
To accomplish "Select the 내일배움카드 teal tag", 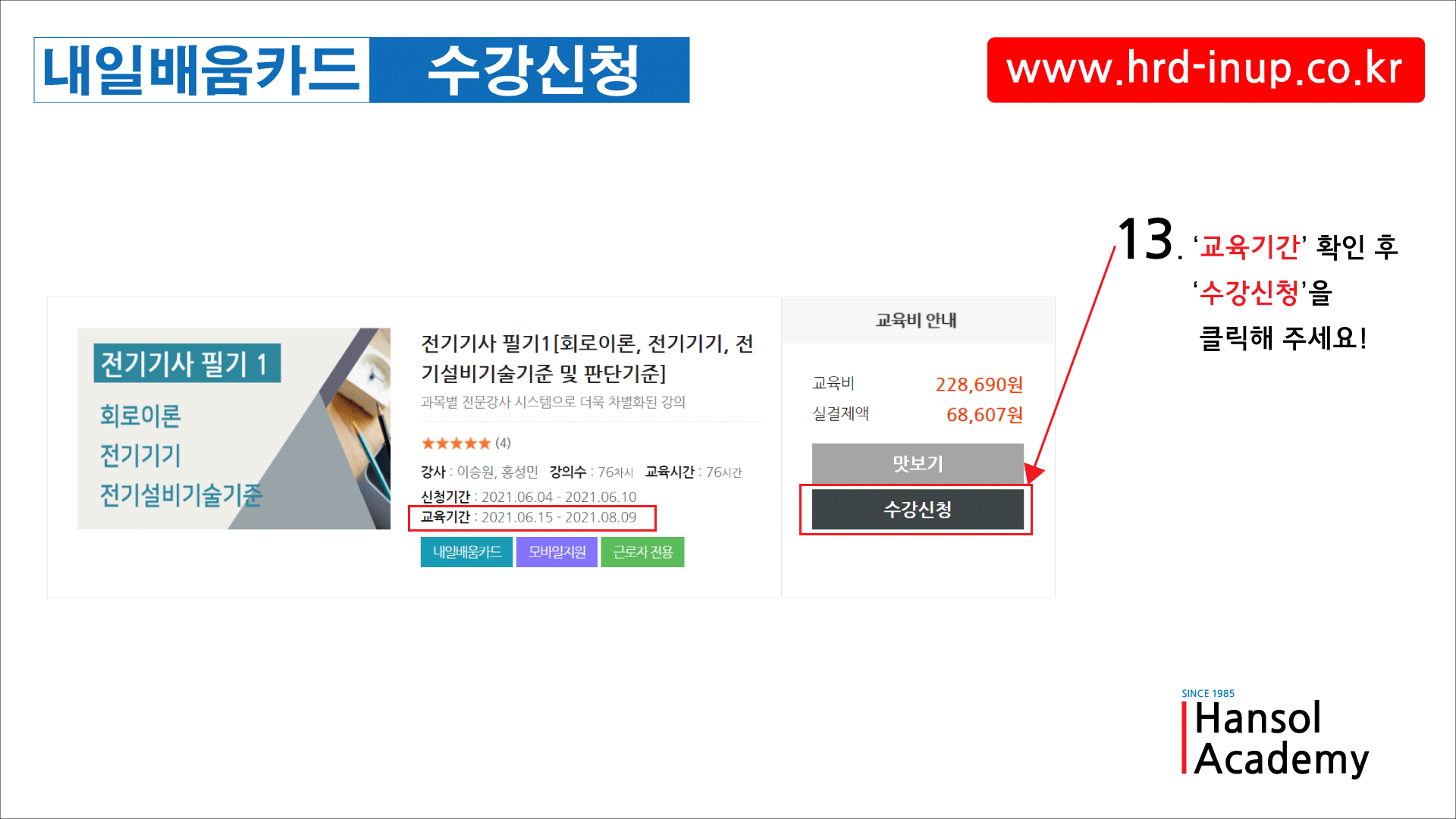I will tap(466, 552).
